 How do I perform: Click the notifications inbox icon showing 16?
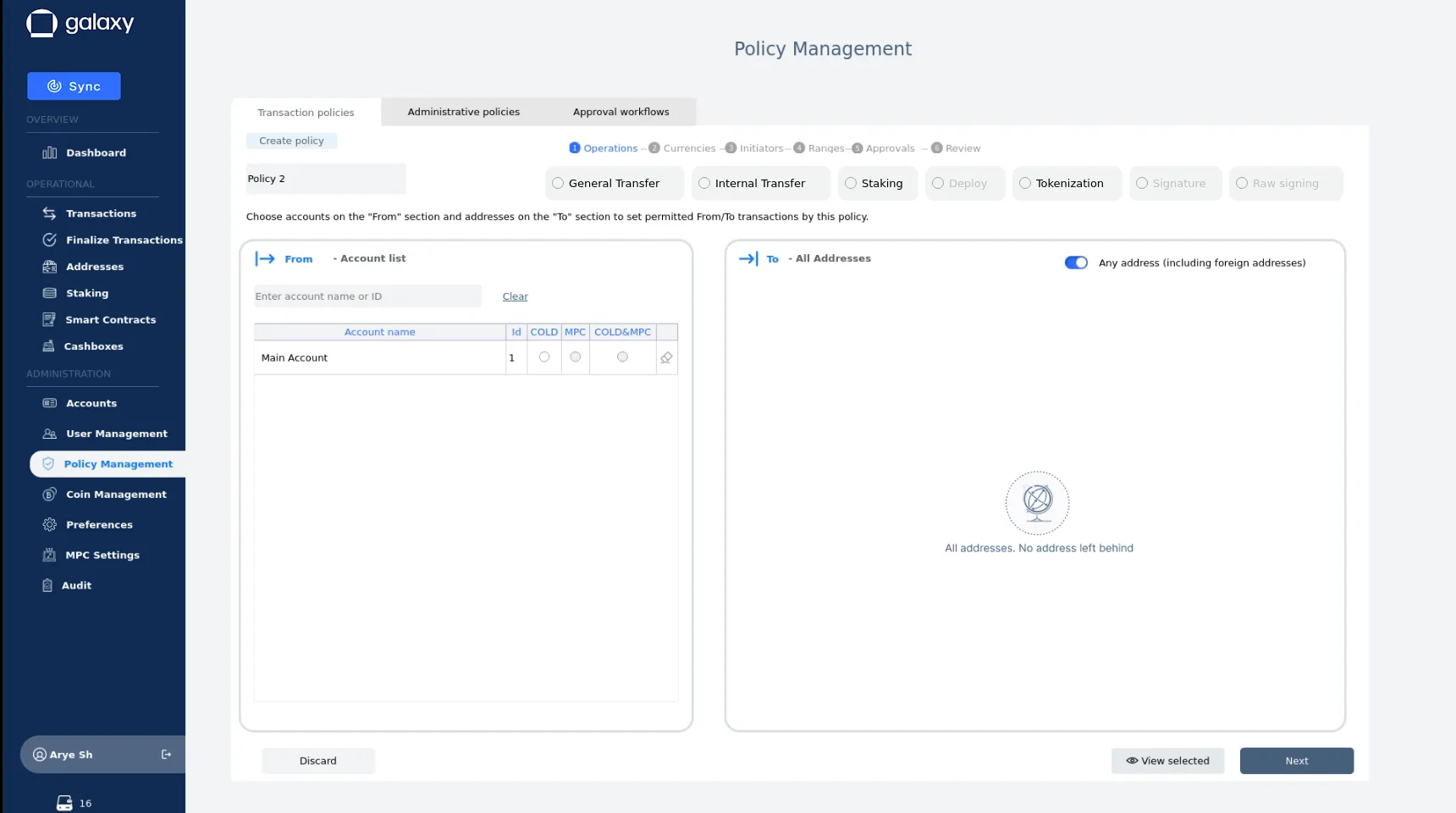(x=64, y=803)
